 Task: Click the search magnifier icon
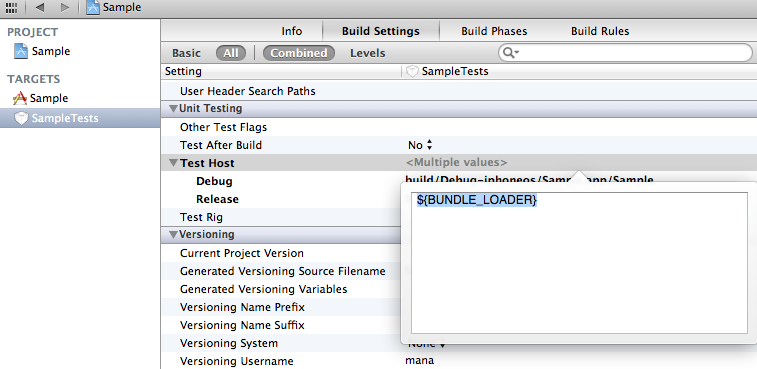(509, 53)
